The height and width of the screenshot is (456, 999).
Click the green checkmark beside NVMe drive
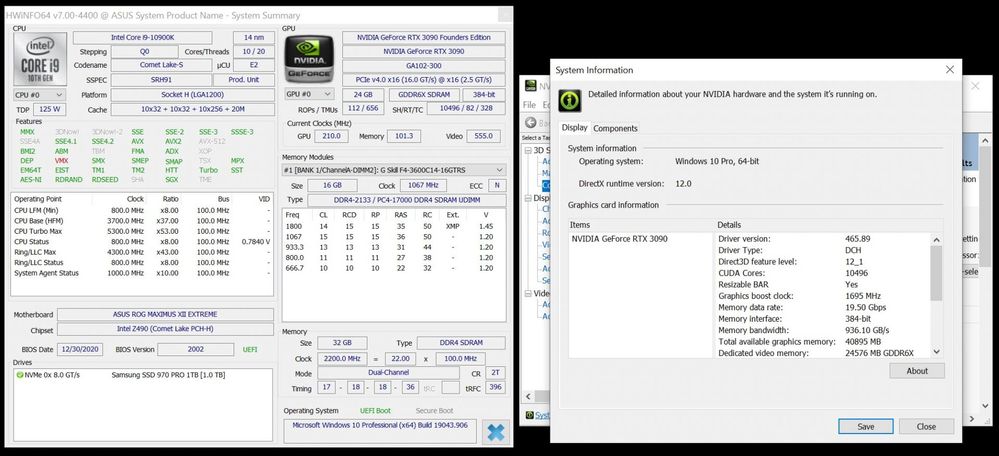click(x=20, y=375)
